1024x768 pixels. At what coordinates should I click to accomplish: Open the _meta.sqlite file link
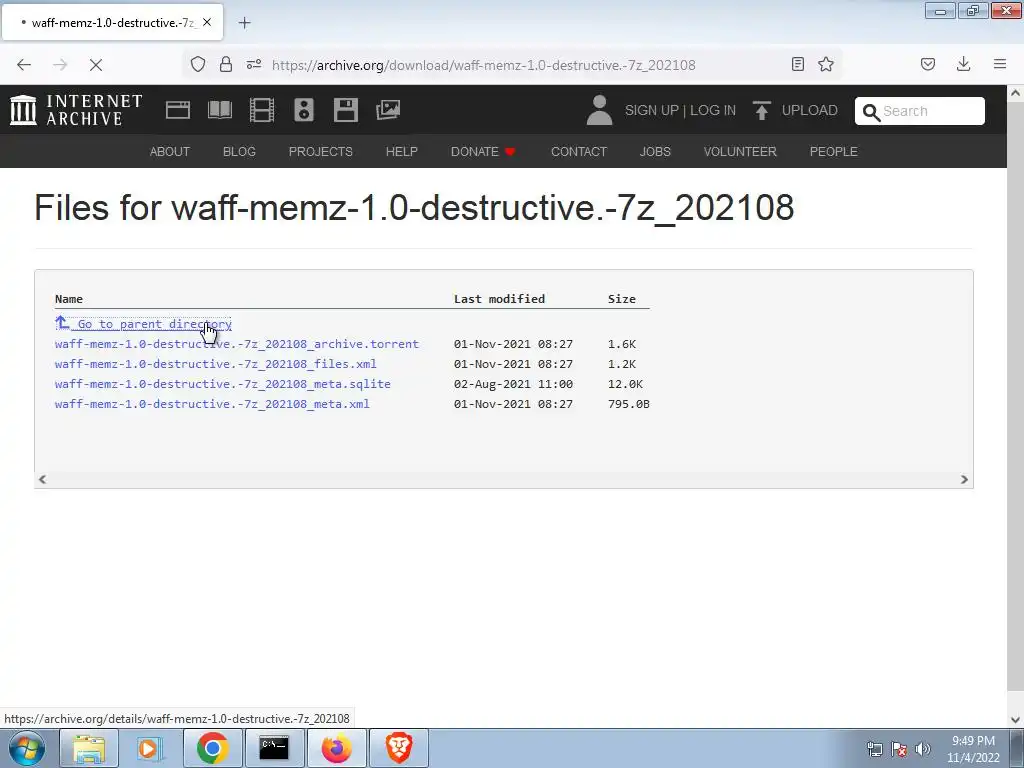(223, 384)
